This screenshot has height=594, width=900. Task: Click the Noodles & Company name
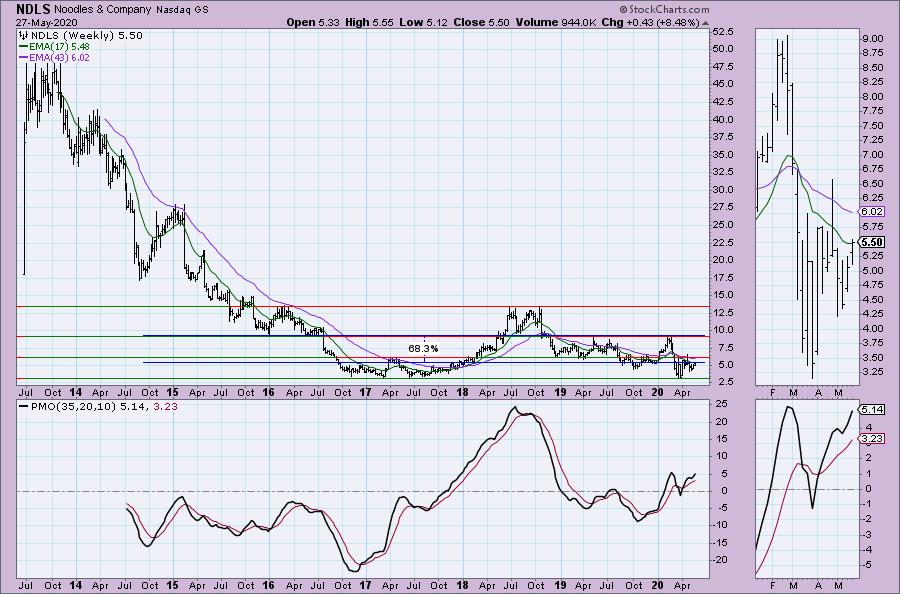tap(103, 10)
